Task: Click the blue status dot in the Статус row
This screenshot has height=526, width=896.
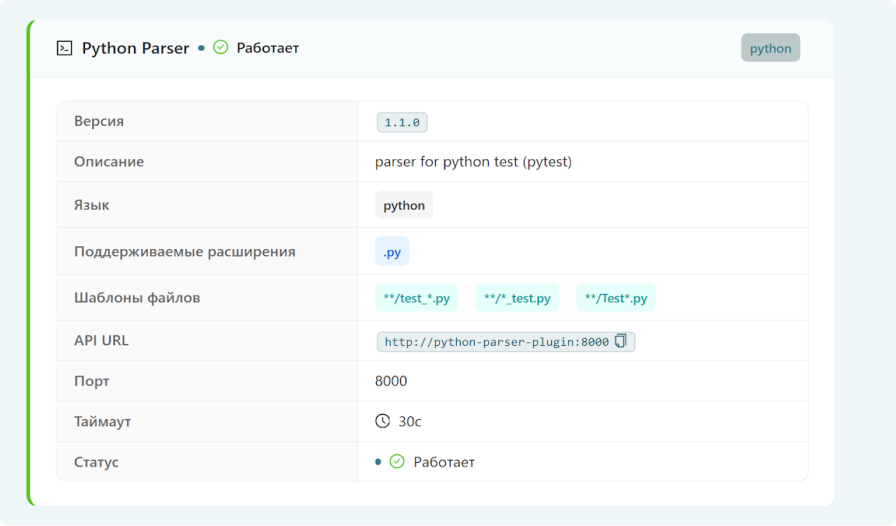Action: (x=378, y=462)
